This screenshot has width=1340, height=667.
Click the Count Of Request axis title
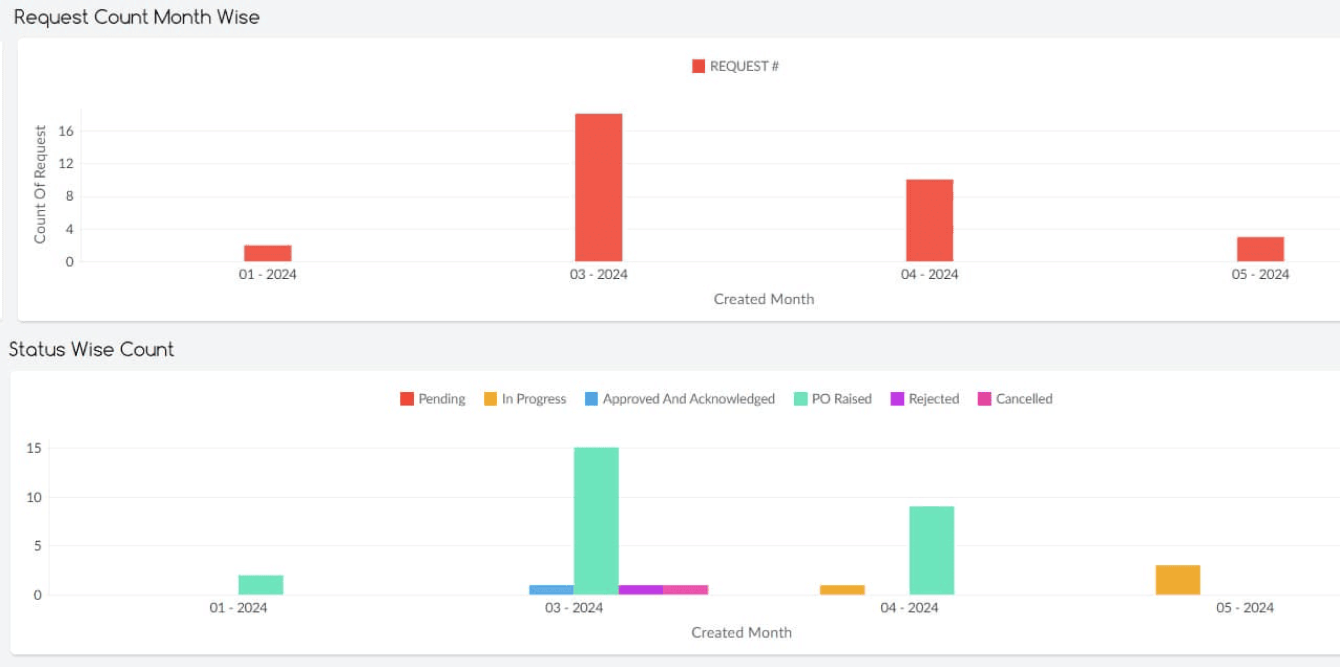[x=41, y=184]
